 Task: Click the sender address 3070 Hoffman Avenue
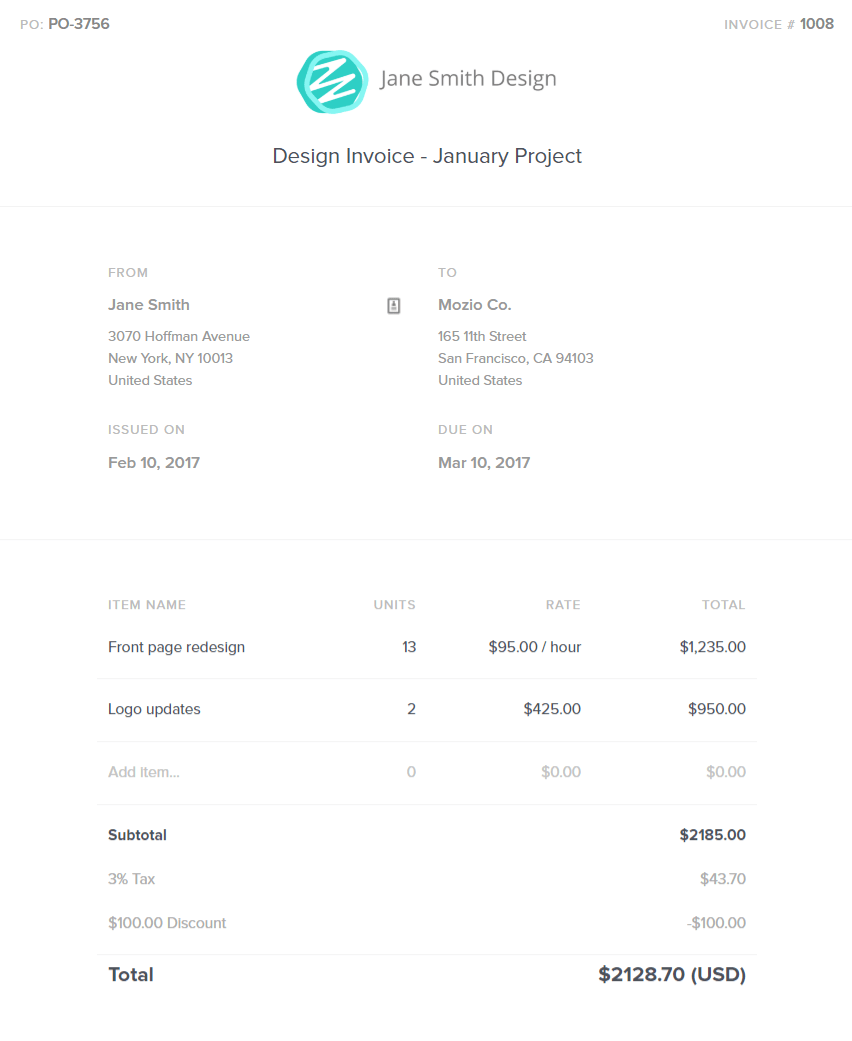tap(179, 337)
